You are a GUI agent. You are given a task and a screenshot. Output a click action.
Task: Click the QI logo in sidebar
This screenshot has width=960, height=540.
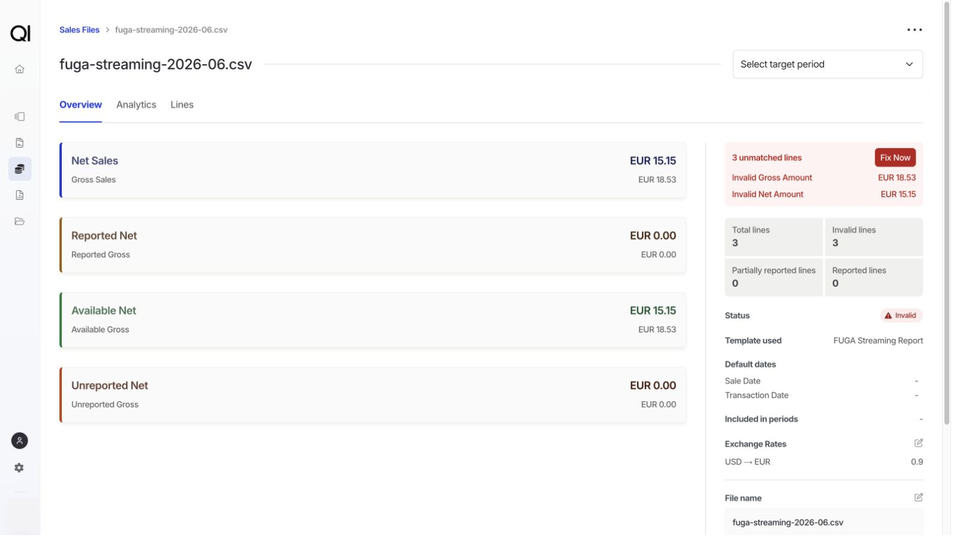[20, 33]
